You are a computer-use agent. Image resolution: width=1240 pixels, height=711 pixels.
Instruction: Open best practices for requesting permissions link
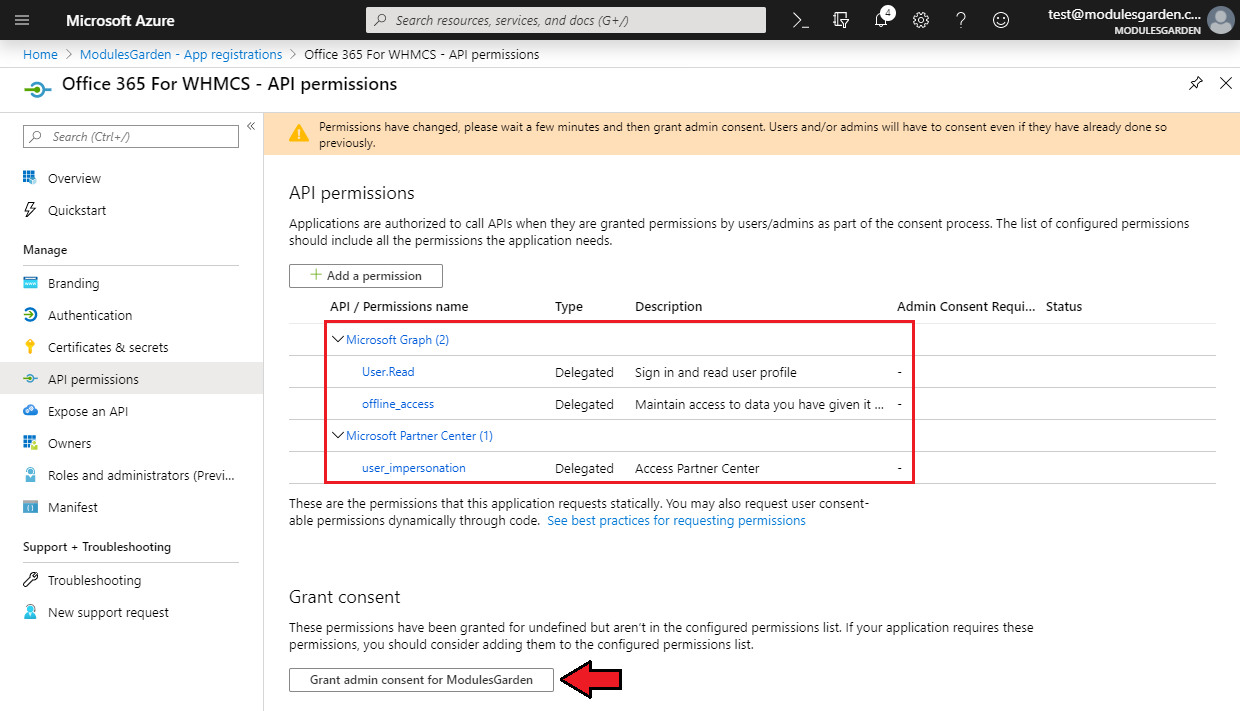(676, 521)
